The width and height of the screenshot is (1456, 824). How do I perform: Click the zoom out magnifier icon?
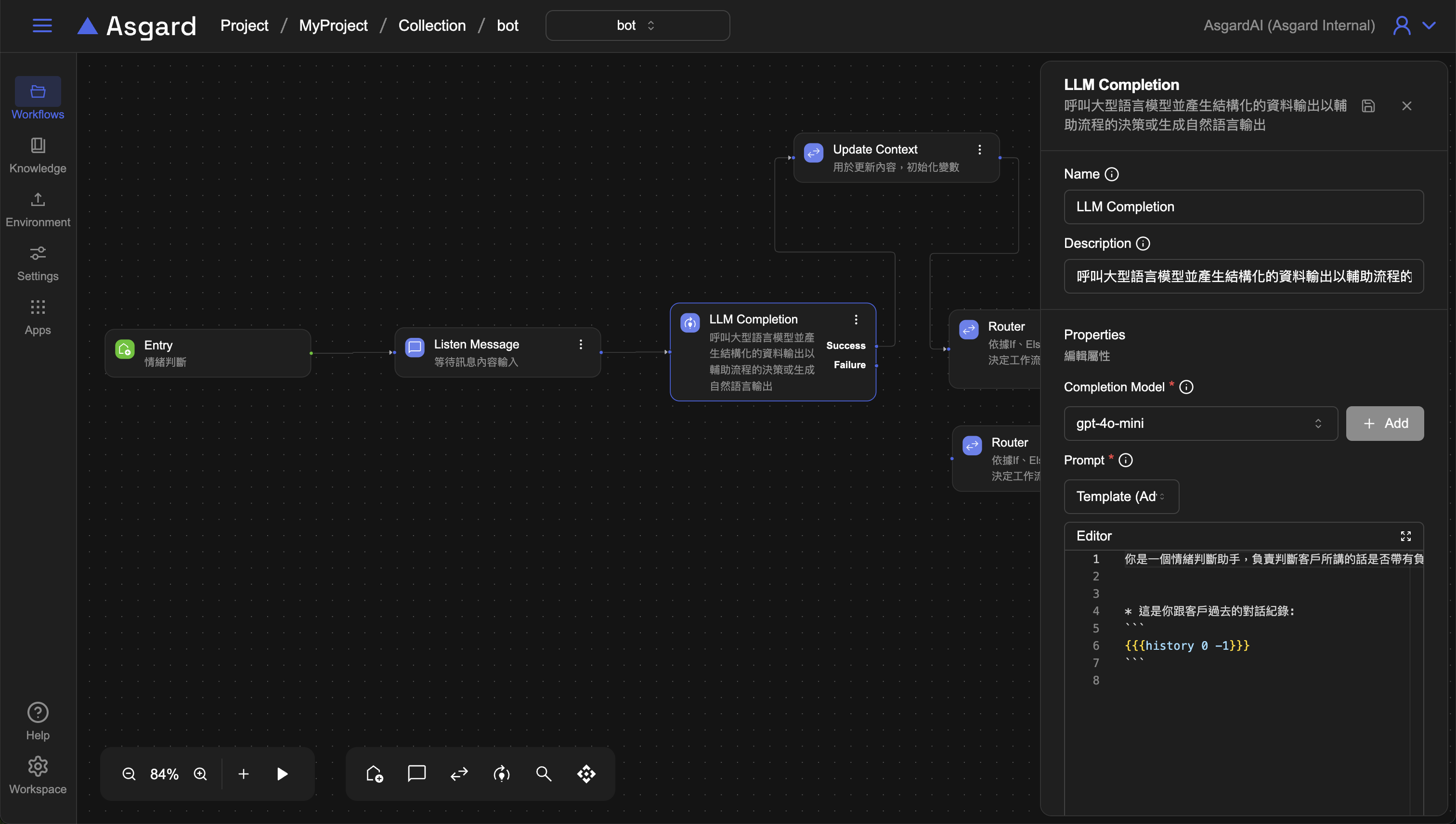tap(129, 773)
